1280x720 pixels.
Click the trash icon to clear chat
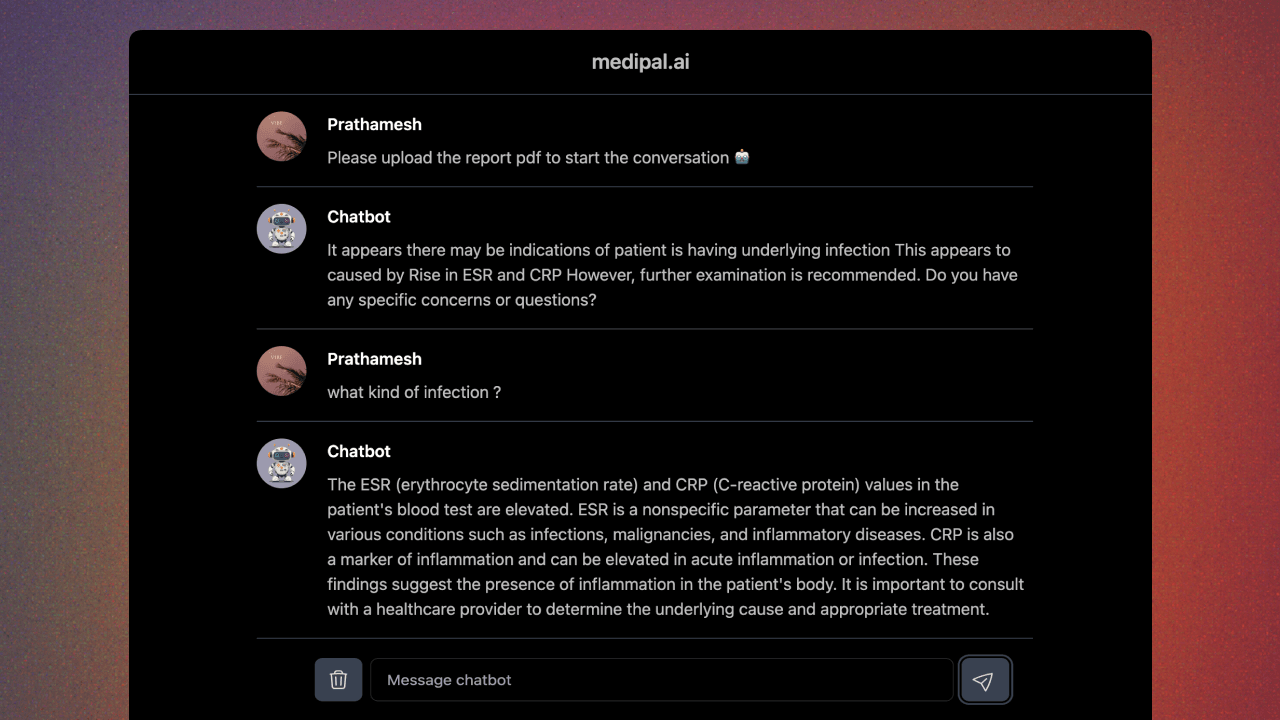point(338,680)
